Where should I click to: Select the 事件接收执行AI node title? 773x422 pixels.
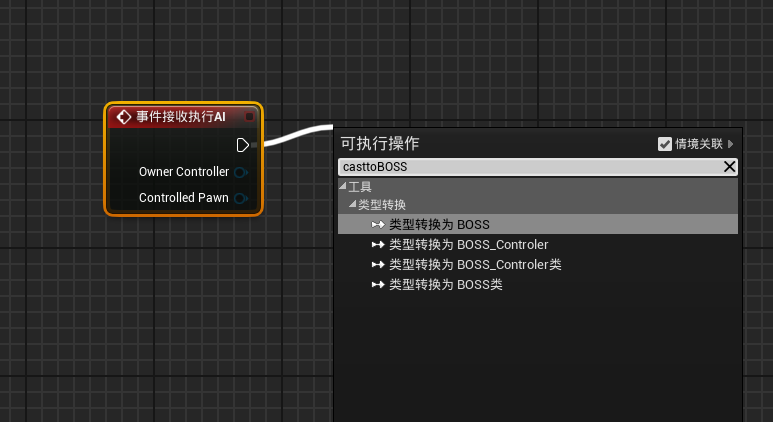181,117
